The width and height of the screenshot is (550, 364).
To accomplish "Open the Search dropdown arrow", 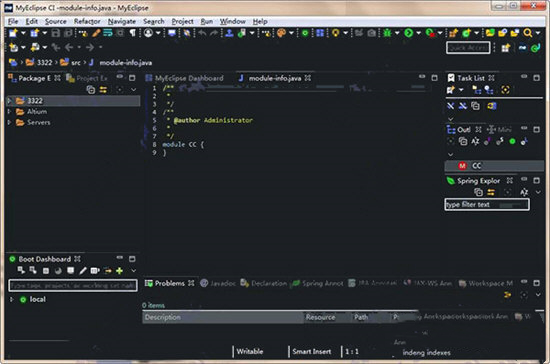I will (x=538, y=33).
